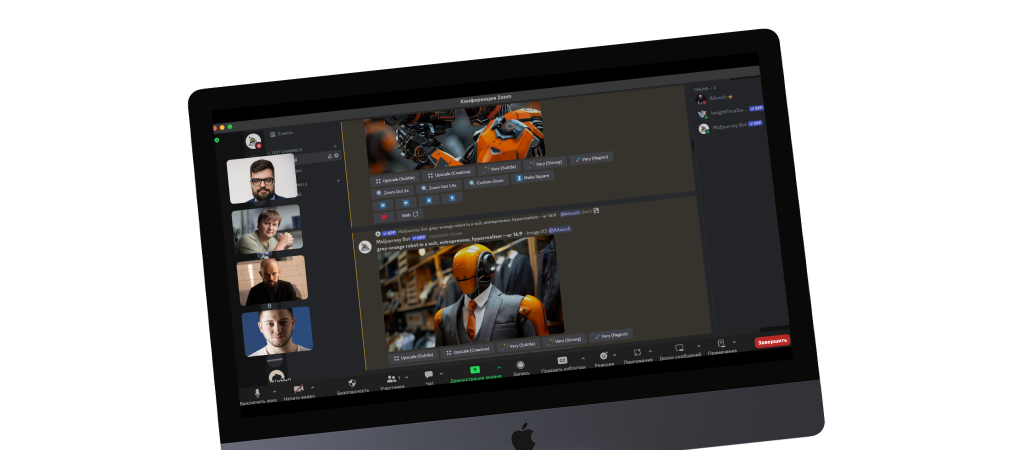Click the Zoom Out 2x button

[x=393, y=193]
